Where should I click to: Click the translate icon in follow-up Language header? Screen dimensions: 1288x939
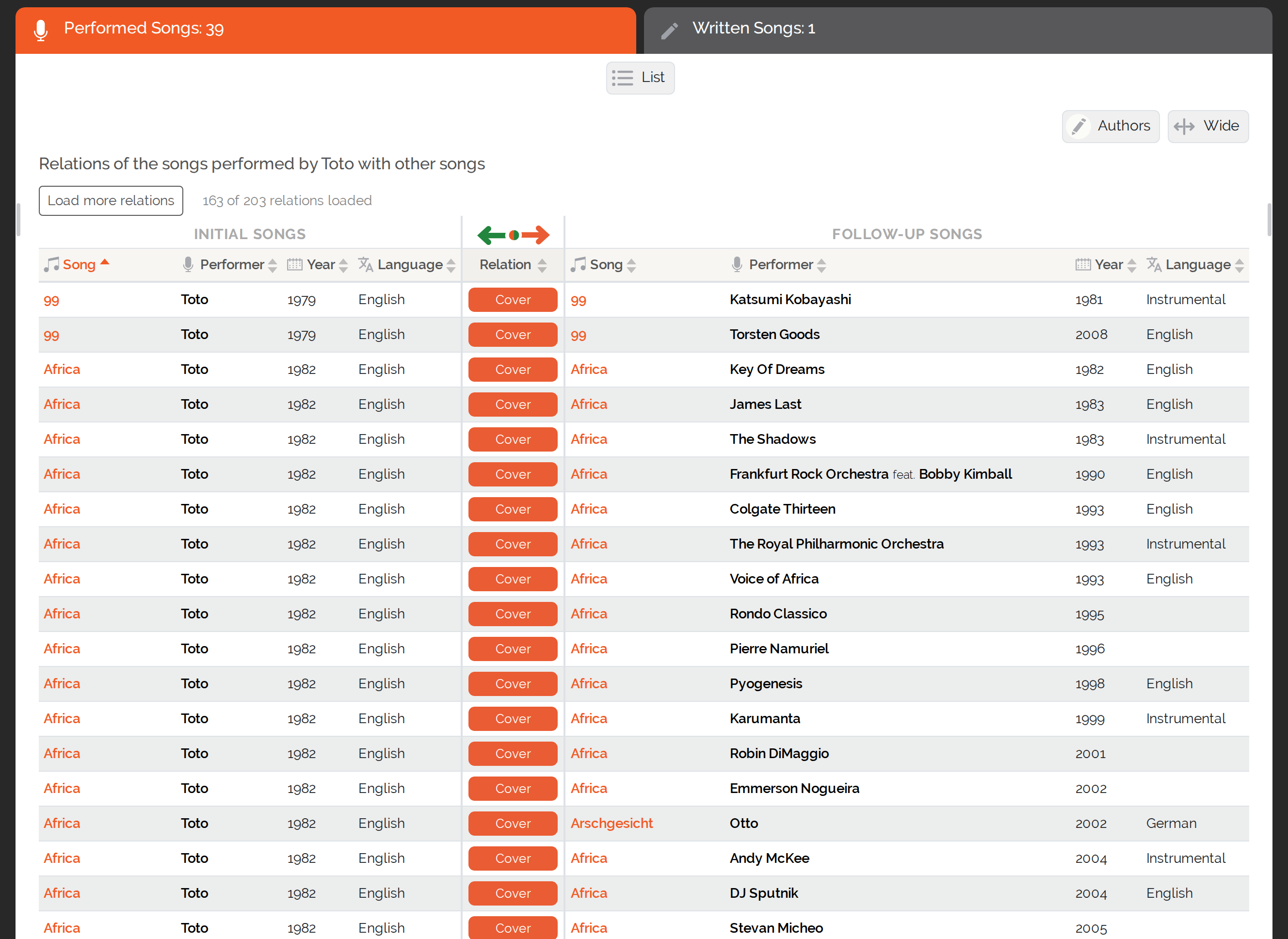tap(1154, 264)
